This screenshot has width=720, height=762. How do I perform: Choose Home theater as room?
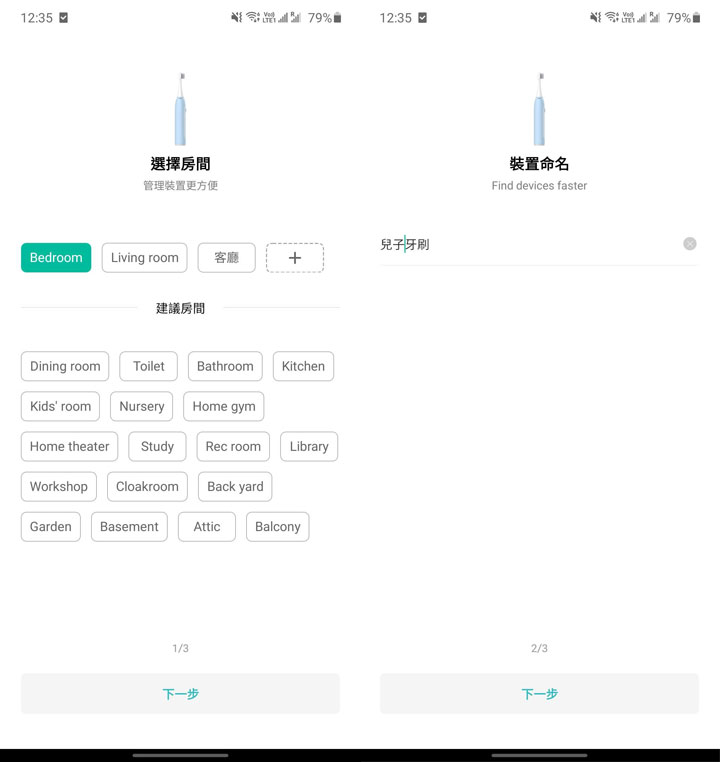69,447
